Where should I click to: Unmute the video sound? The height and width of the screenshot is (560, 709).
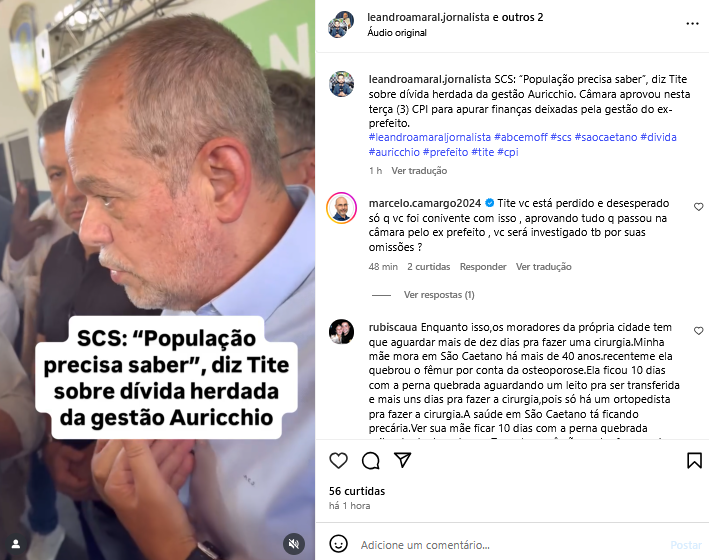point(294,544)
